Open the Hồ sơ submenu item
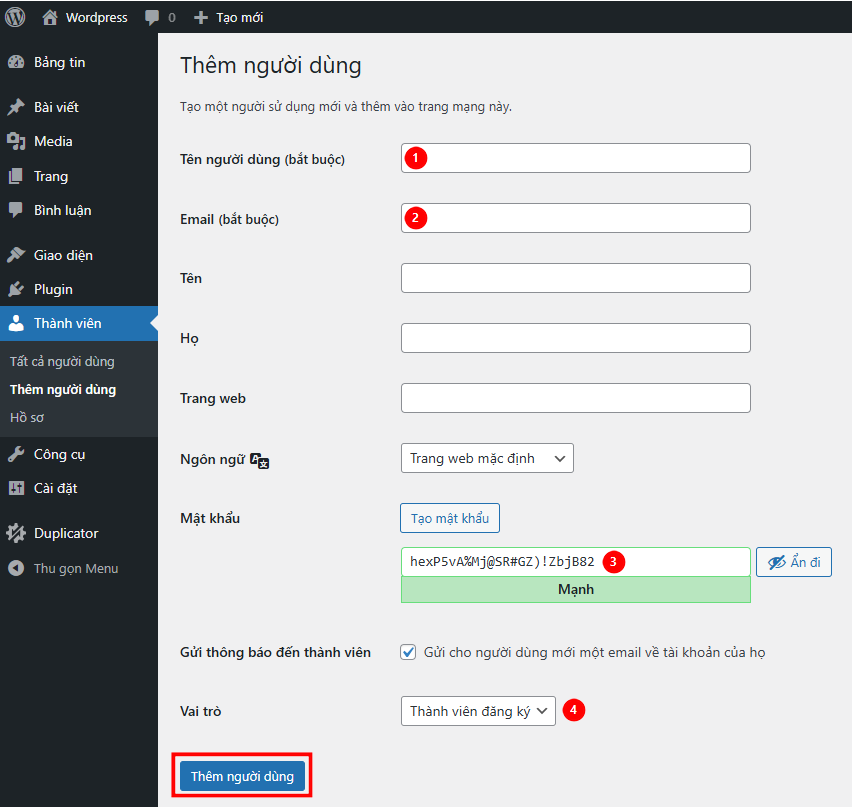Viewport: 852px width, 807px height. 25,417
